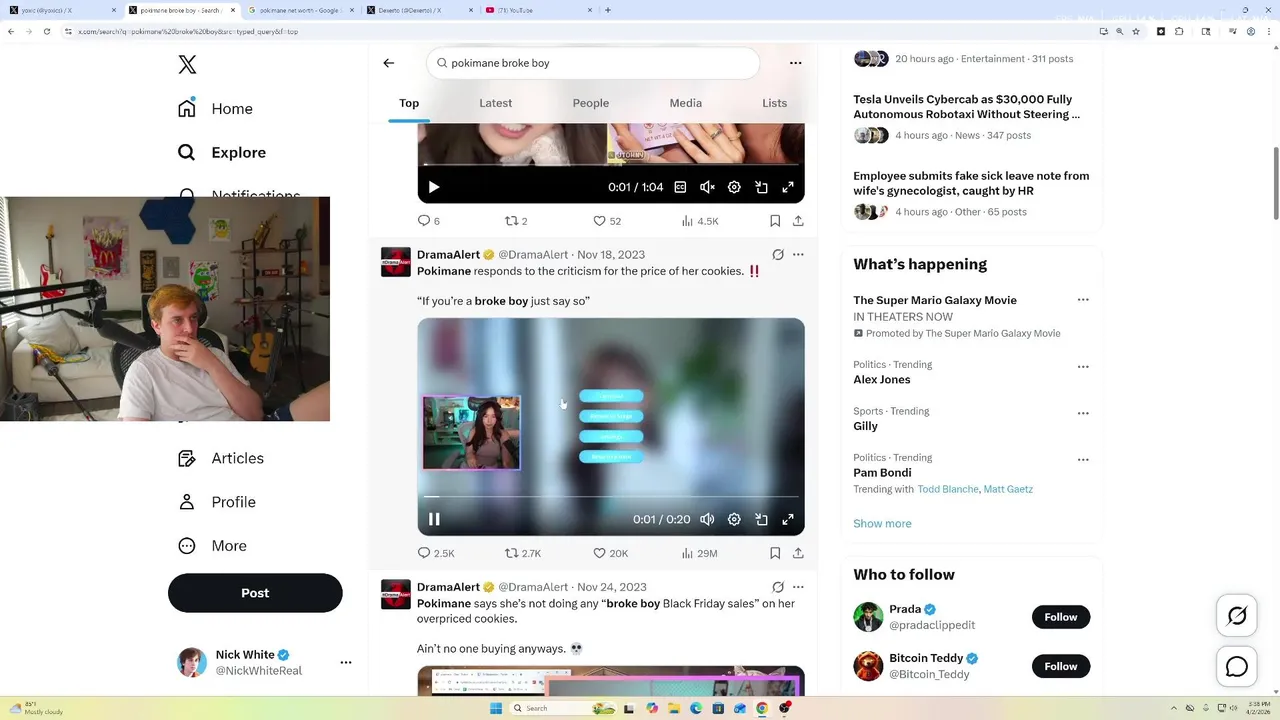Like the post with 20K likes
1280x720 pixels.
(x=610, y=553)
